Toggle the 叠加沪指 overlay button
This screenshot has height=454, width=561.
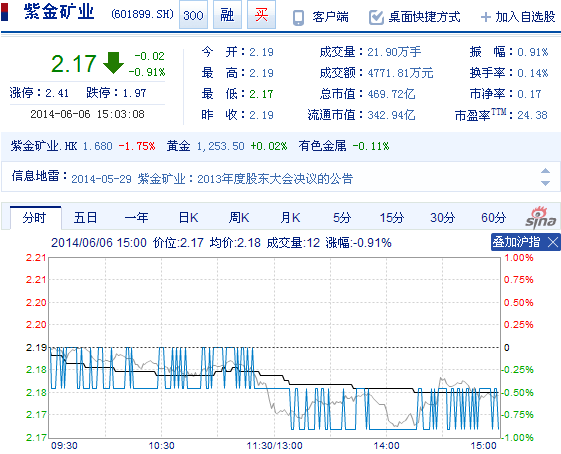pos(516,242)
